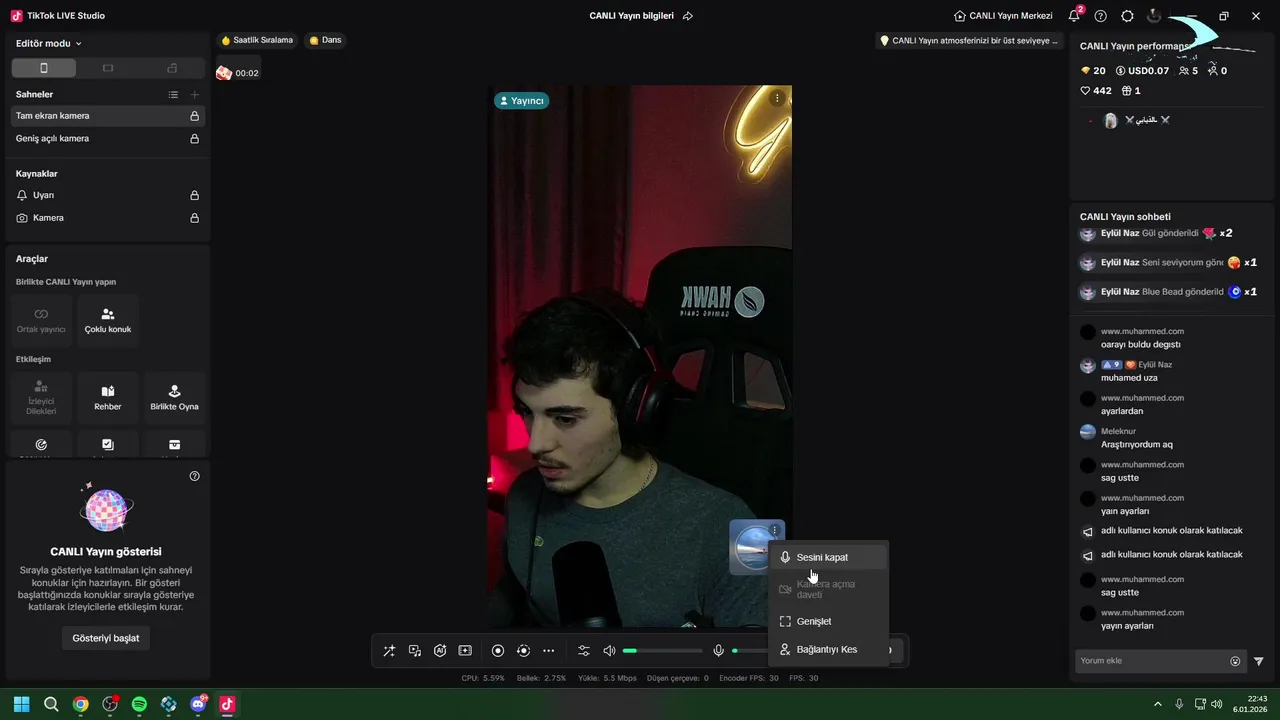Open the settings gear icon
The image size is (1280, 720).
1128,16
